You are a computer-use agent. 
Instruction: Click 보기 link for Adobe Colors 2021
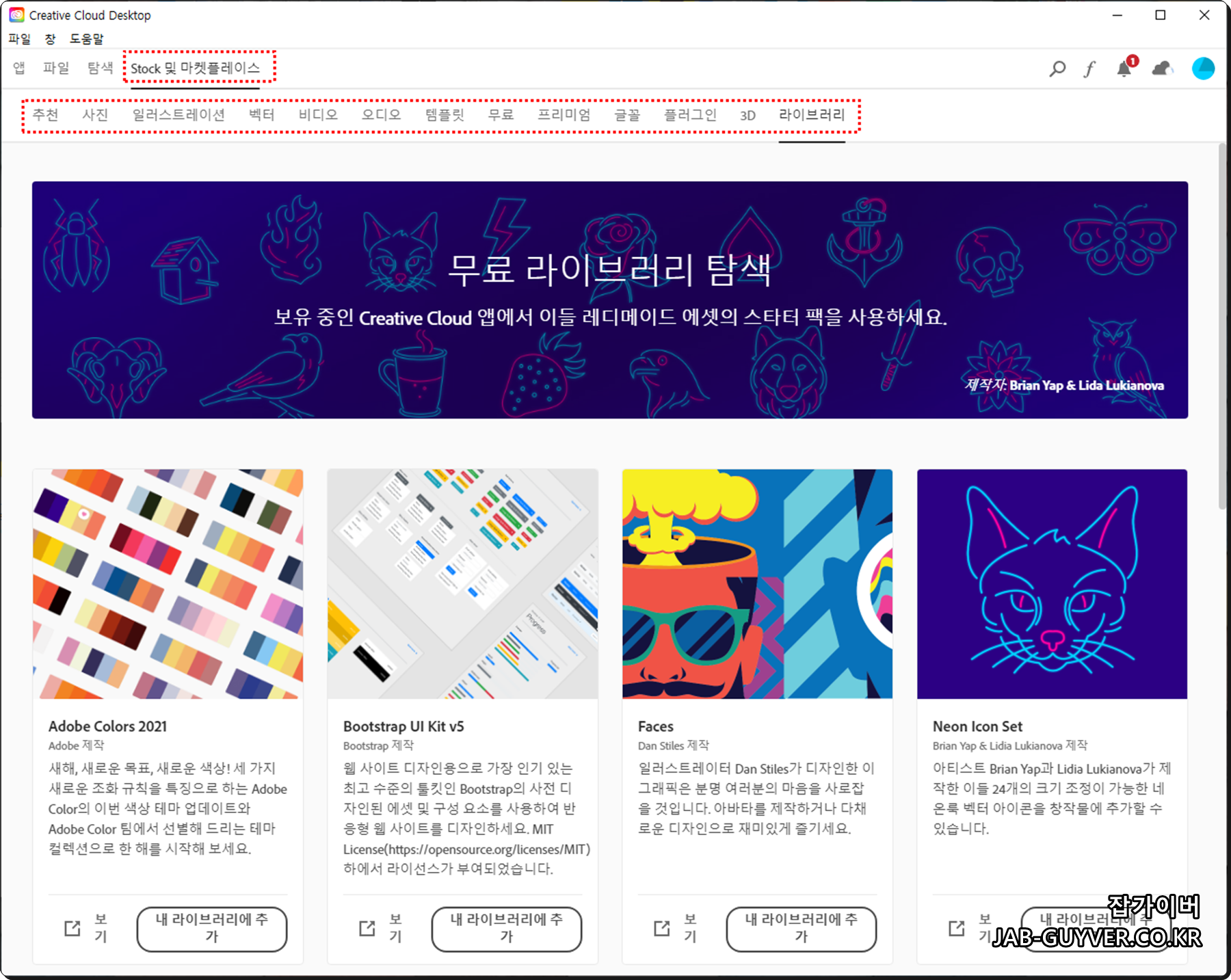click(101, 928)
